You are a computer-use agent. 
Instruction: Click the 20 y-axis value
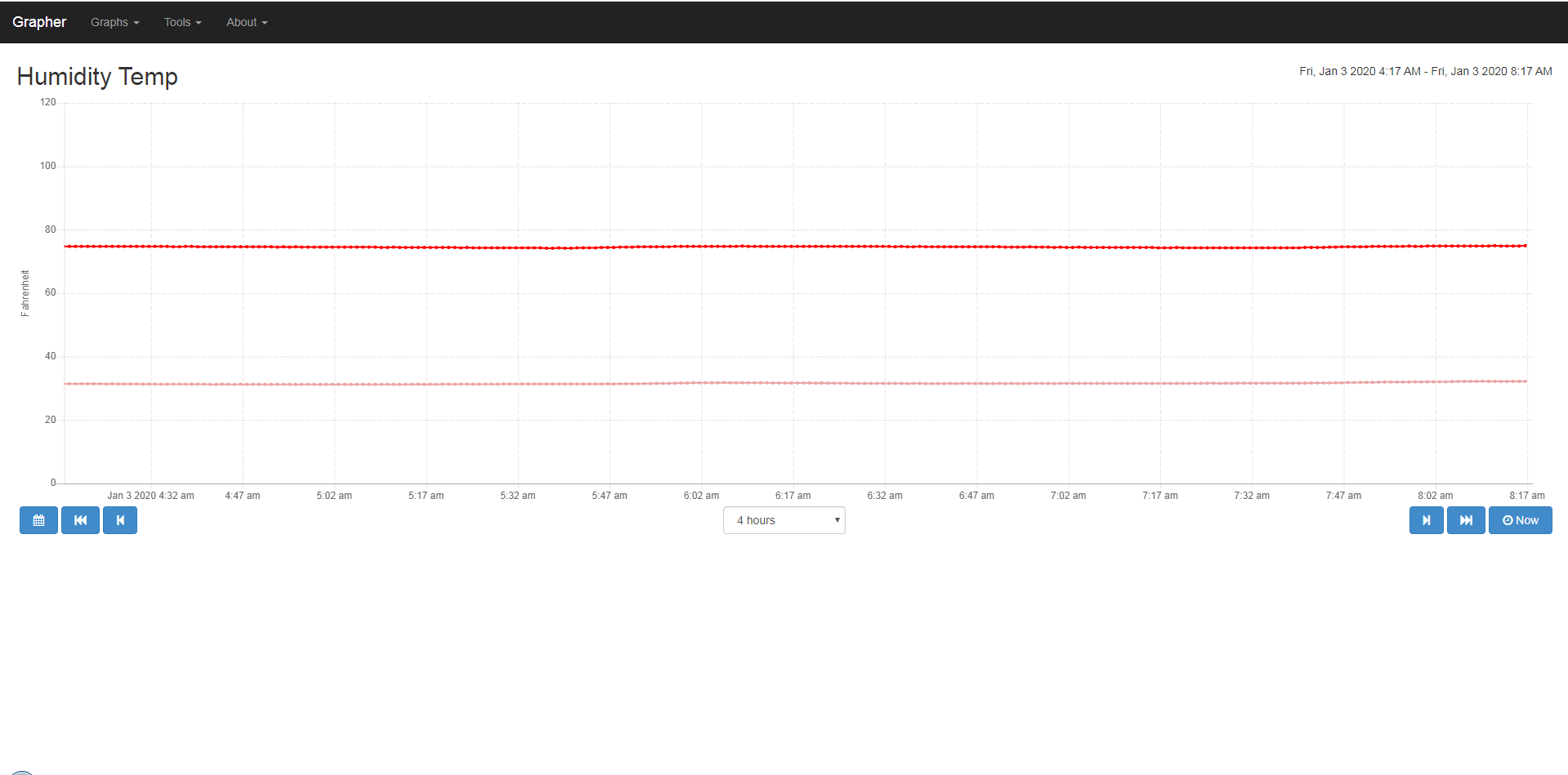coord(51,420)
